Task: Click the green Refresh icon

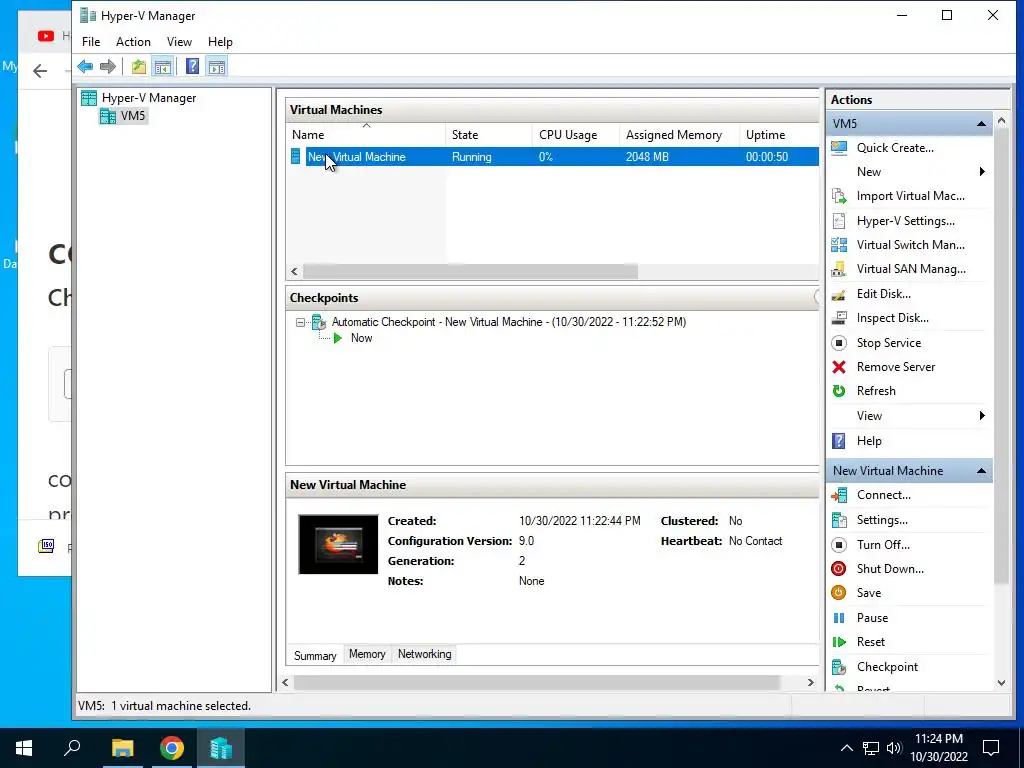Action: (x=839, y=391)
